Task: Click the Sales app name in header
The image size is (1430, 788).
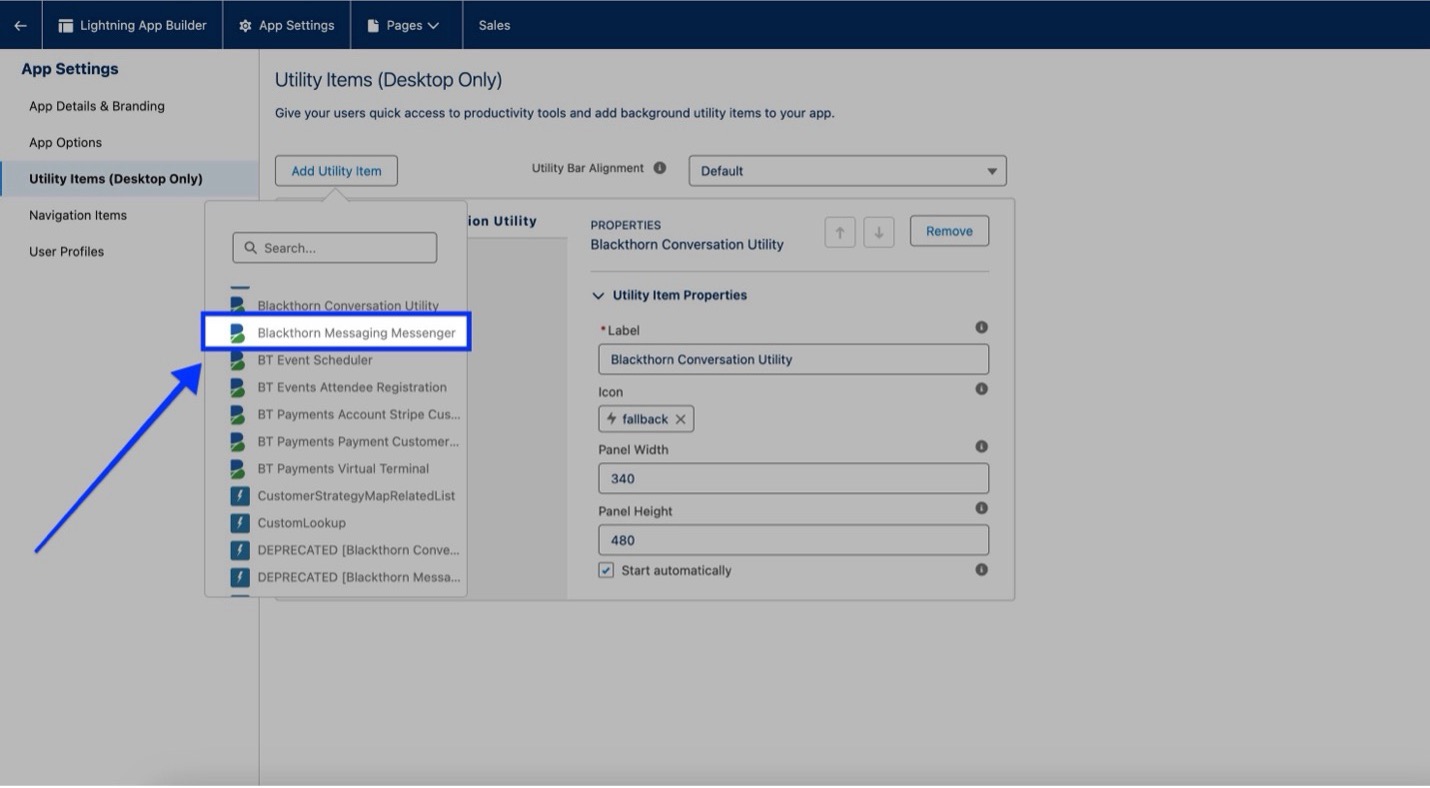Action: tap(494, 25)
